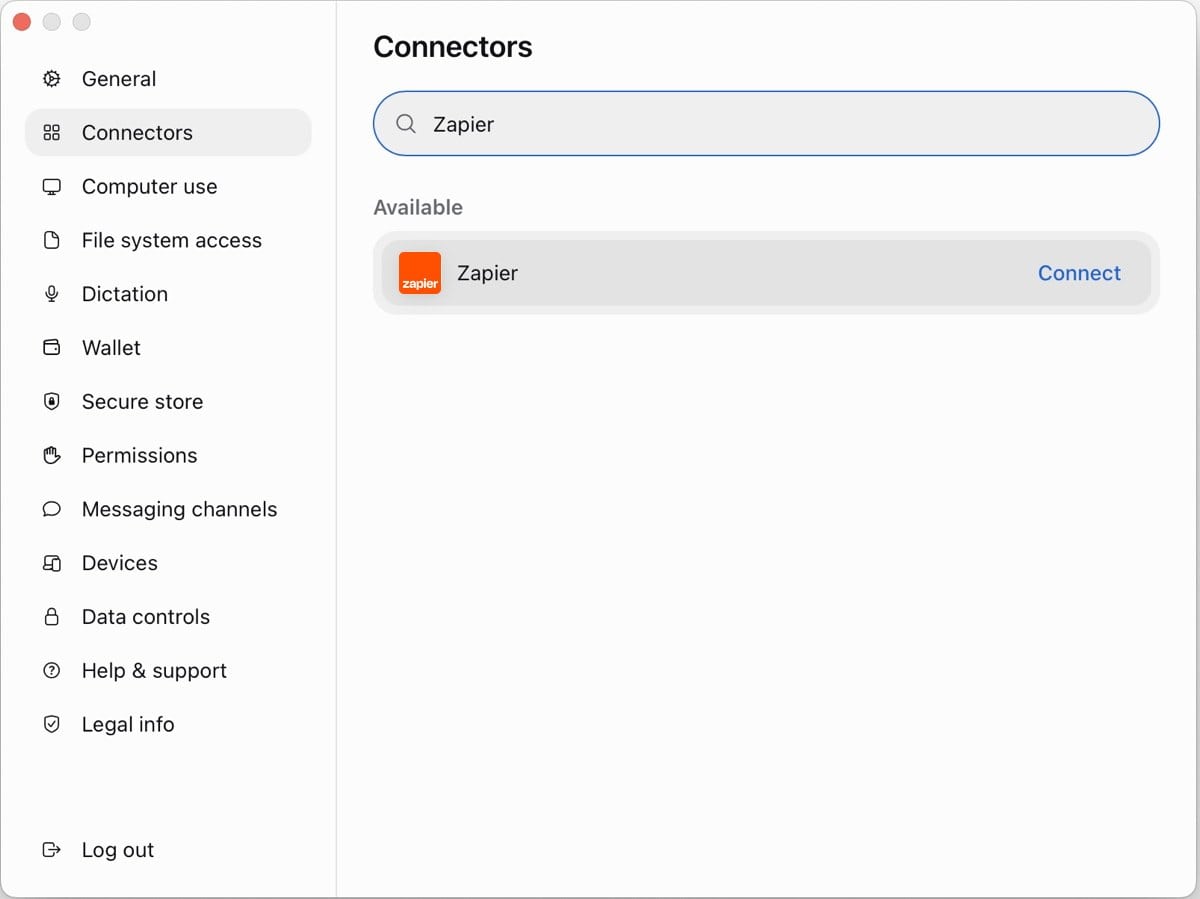Screen dimensions: 1200x899
Task: Open the General settings section
Action: [x=168, y=79]
